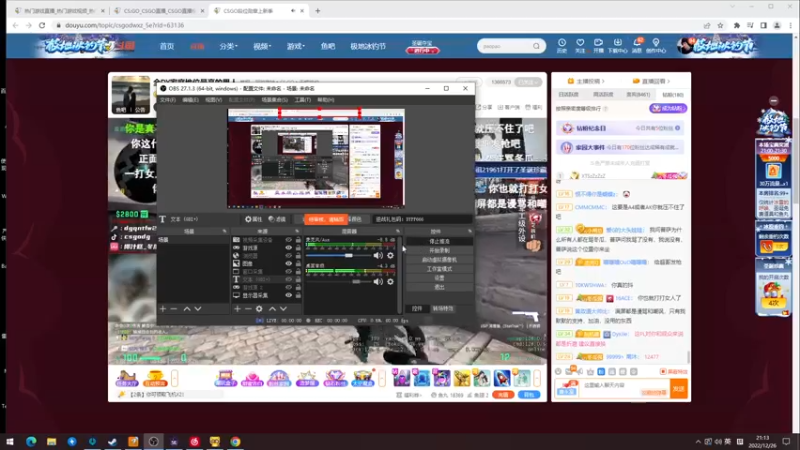Viewport: 800px width, 450px height.
Task: Remove selected source with minus icon
Action: click(x=248, y=309)
